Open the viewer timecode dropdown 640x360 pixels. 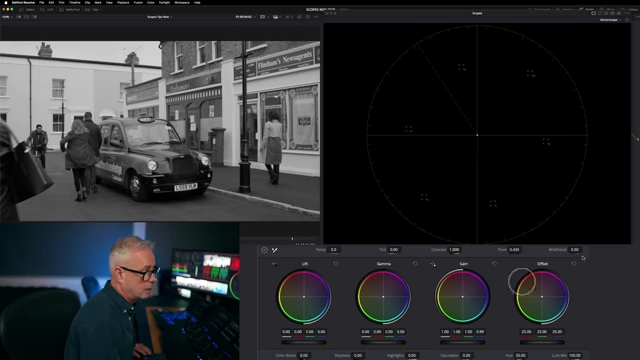click(246, 17)
